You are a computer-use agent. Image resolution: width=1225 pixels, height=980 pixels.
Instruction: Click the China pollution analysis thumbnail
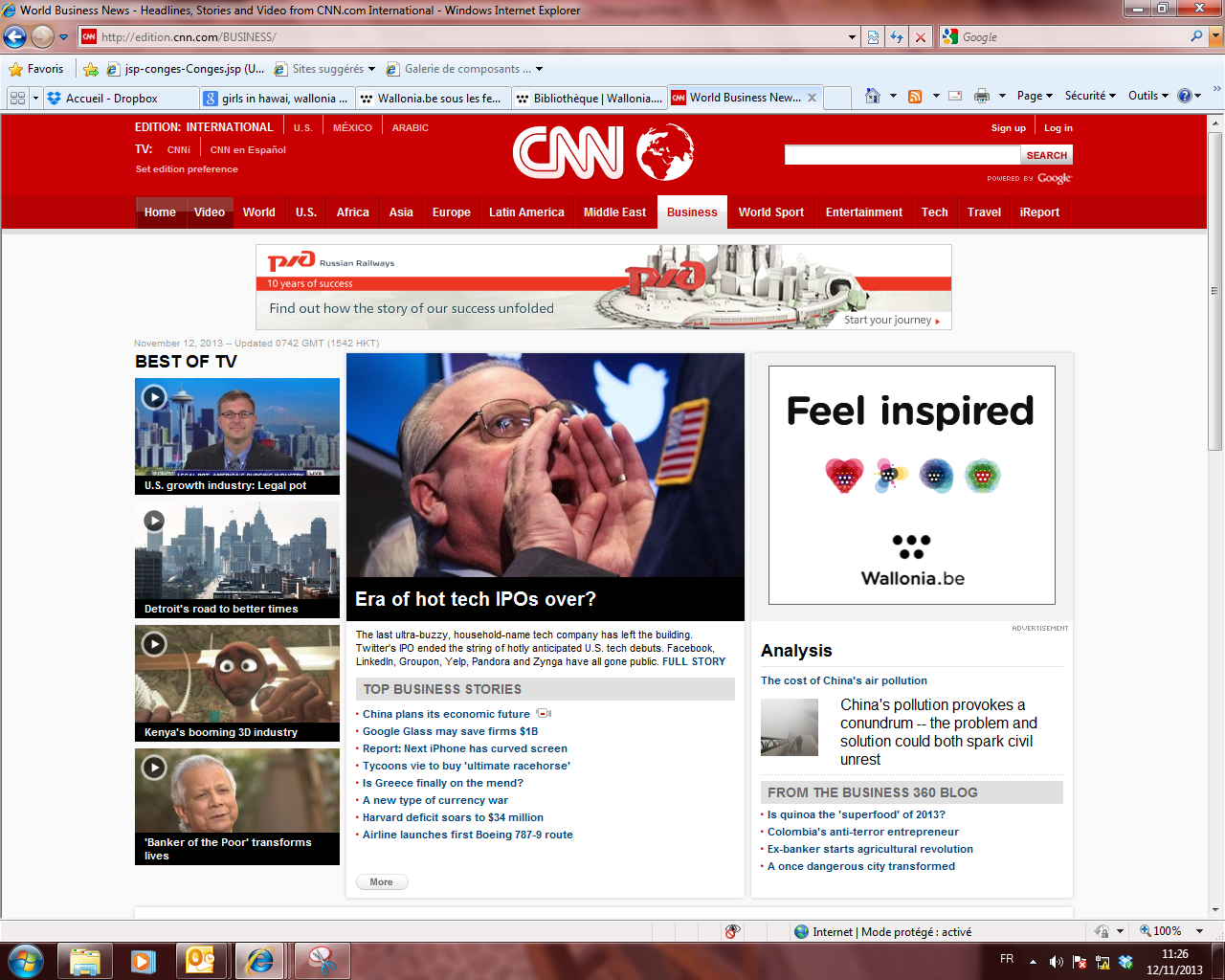tap(790, 727)
